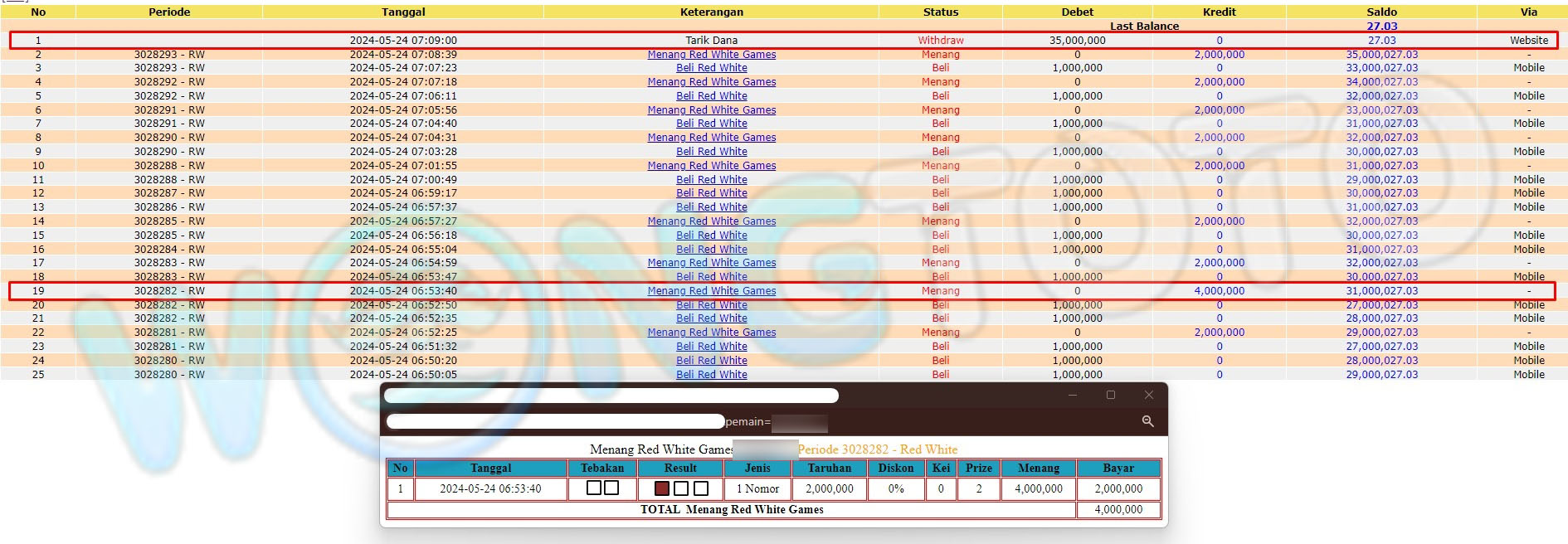Click the popup address bar field

[556, 421]
